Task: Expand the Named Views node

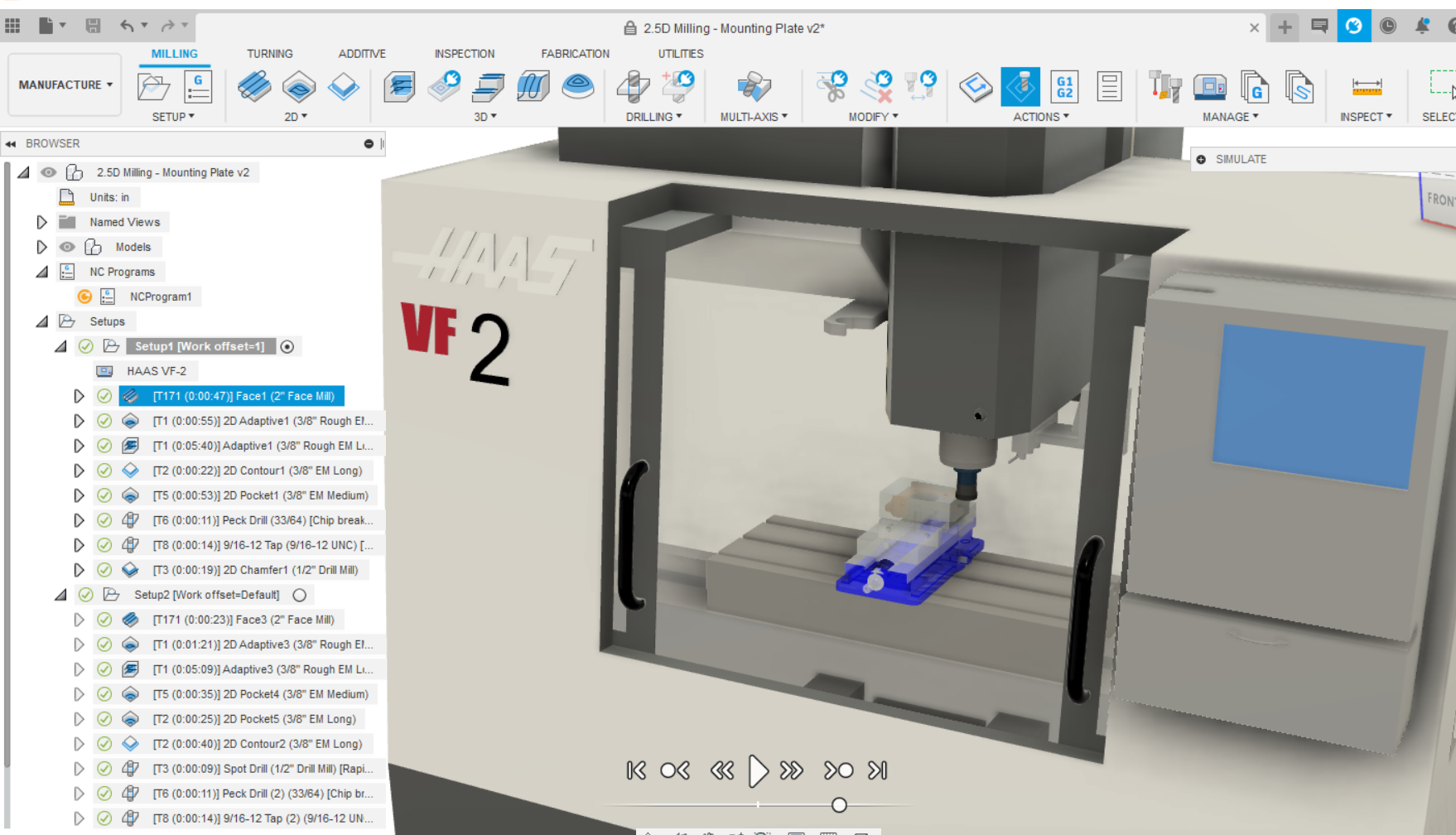Action: click(41, 222)
